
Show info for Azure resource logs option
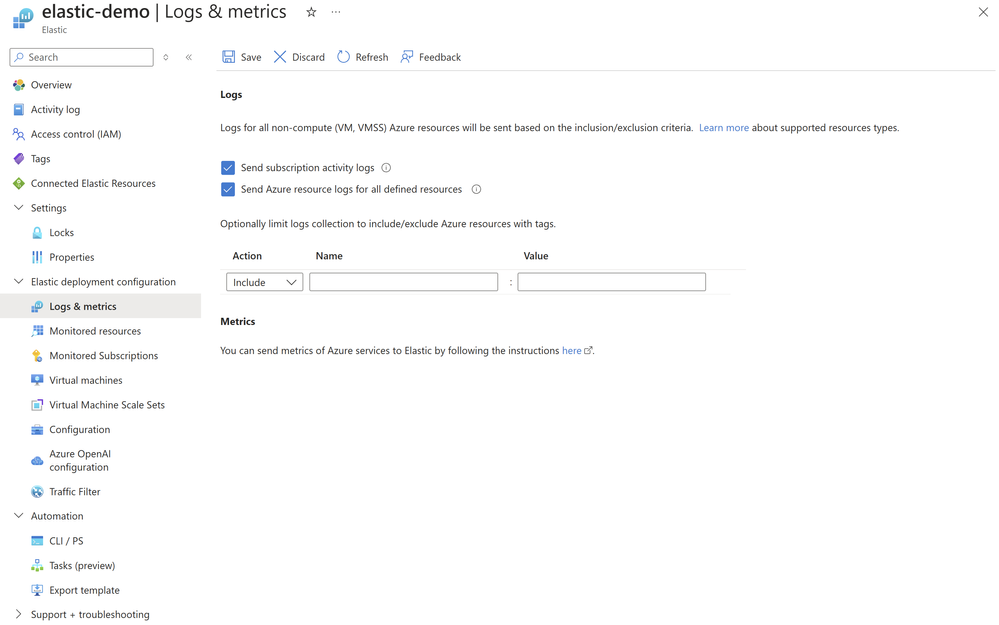[476, 189]
